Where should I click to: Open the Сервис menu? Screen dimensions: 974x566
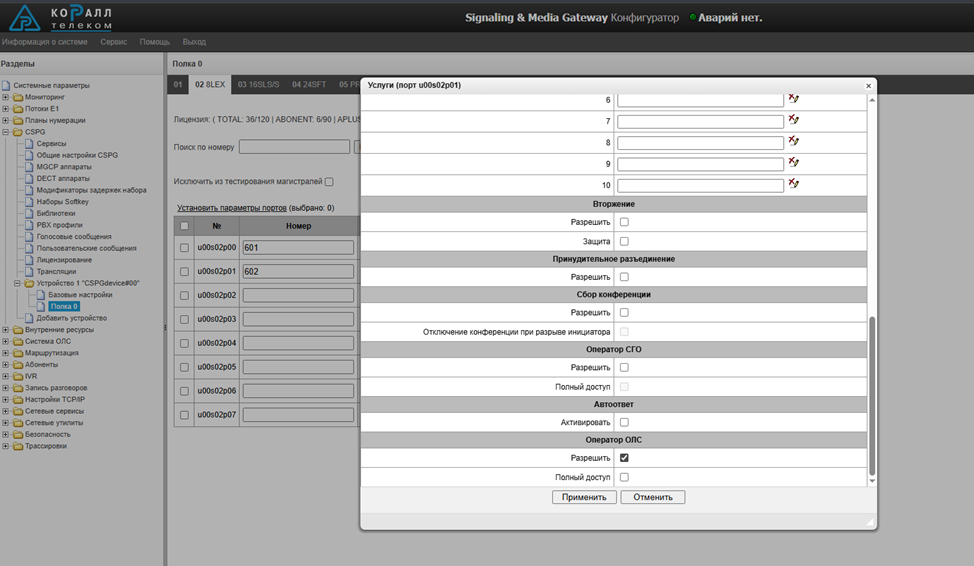coord(113,42)
